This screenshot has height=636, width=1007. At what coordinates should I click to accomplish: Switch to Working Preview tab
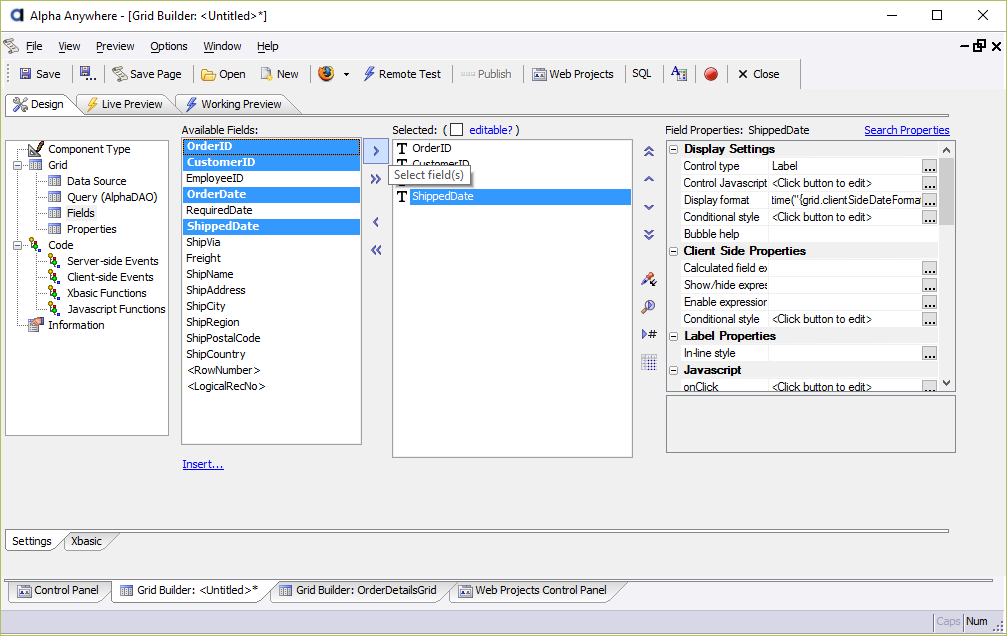pos(234,104)
